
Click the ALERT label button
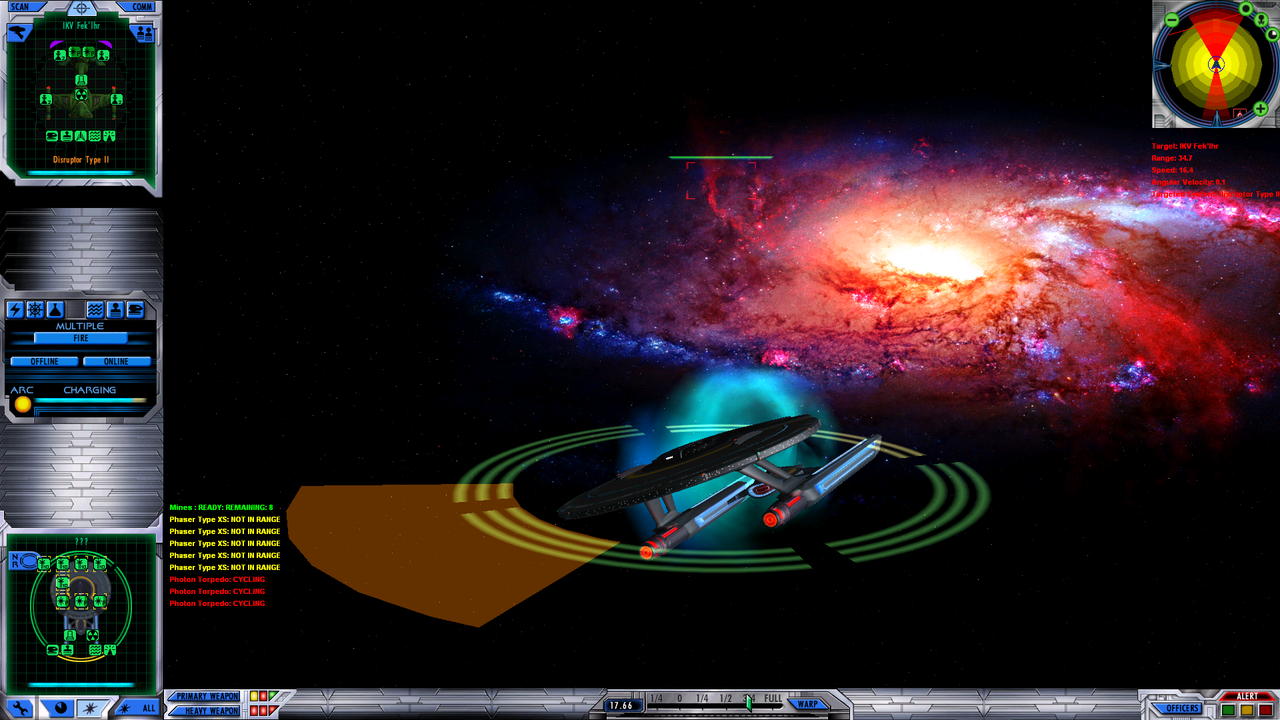click(x=1248, y=696)
